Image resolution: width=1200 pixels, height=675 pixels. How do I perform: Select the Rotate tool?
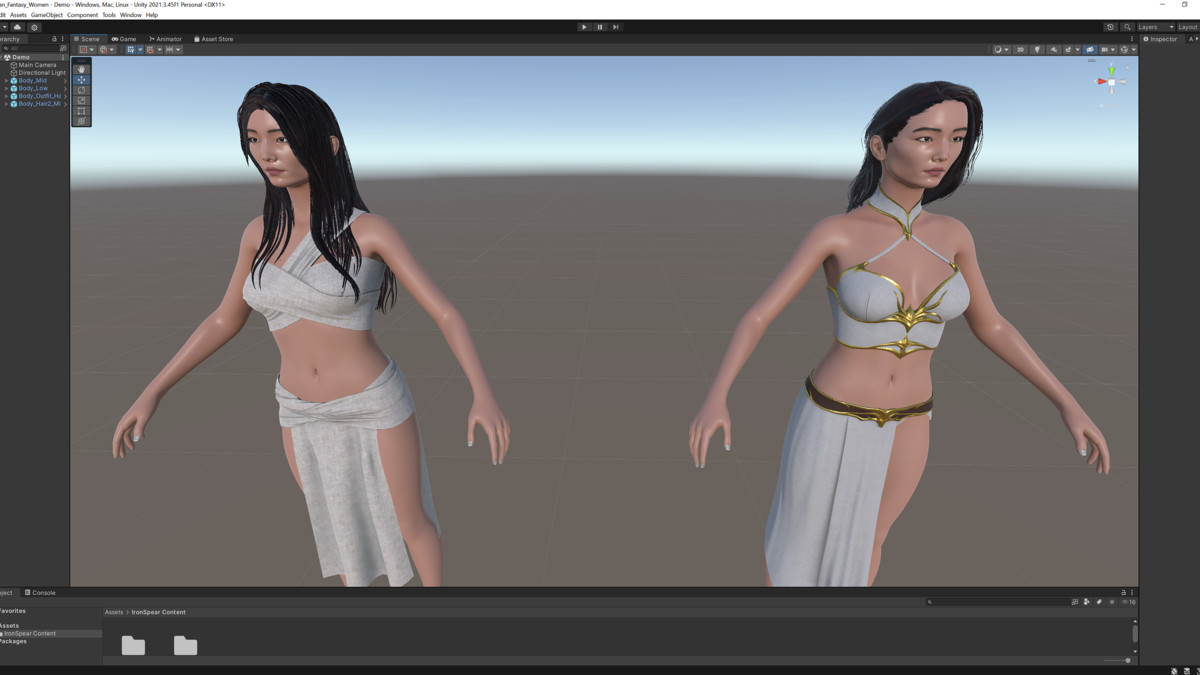point(82,90)
